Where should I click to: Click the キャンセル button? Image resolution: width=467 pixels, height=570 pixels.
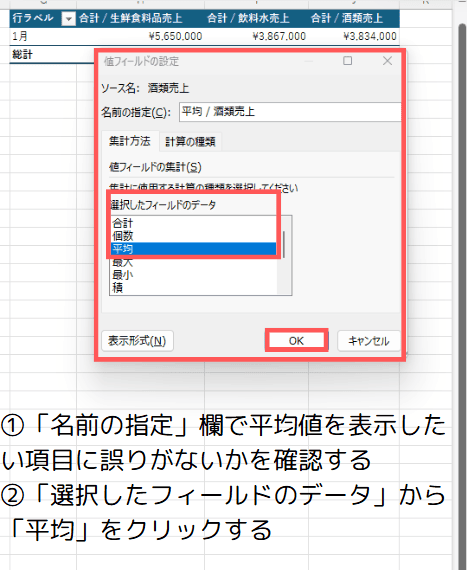(x=369, y=341)
